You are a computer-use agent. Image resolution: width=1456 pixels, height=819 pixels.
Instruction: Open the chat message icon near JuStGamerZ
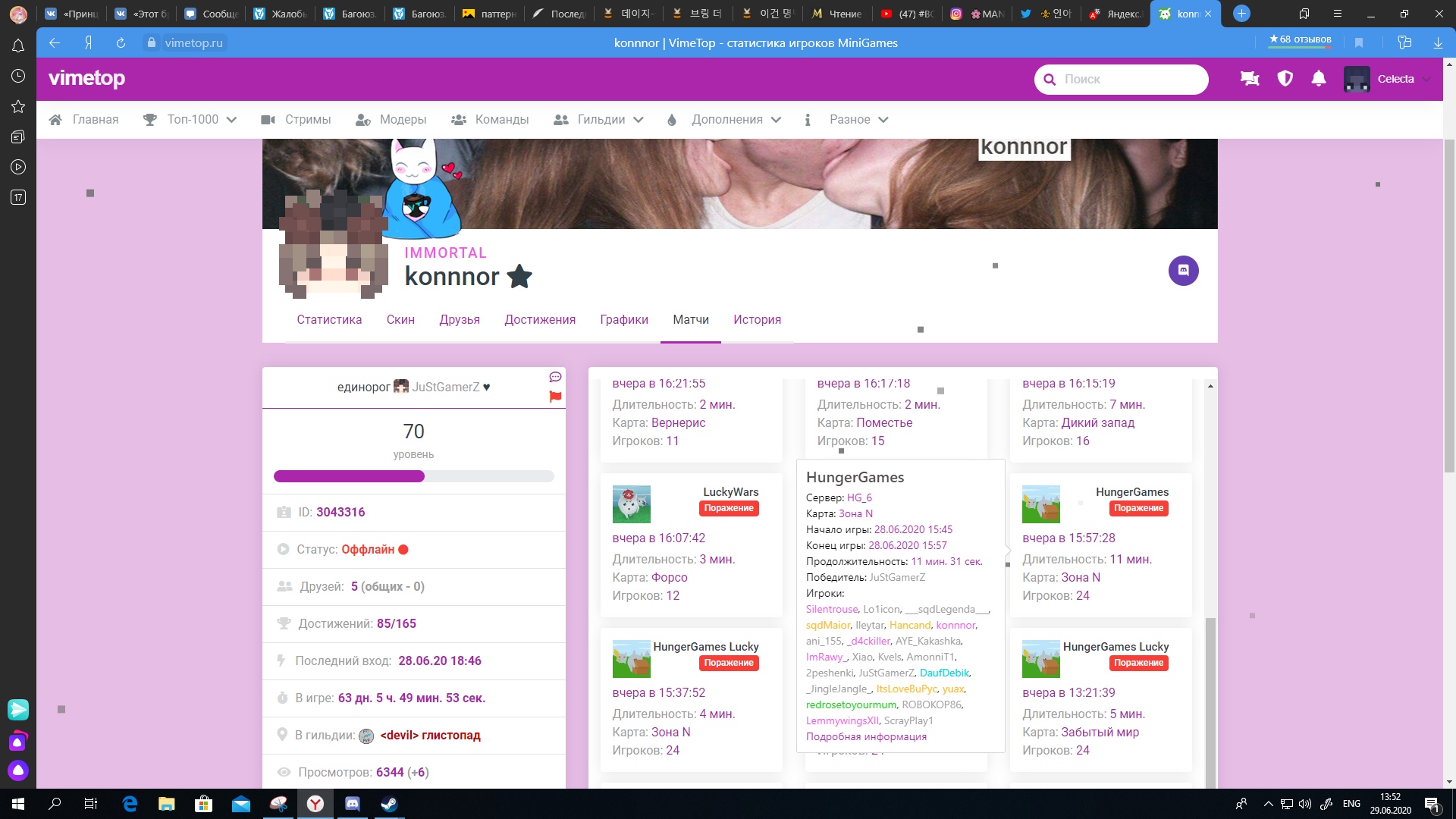pyautogui.click(x=555, y=377)
